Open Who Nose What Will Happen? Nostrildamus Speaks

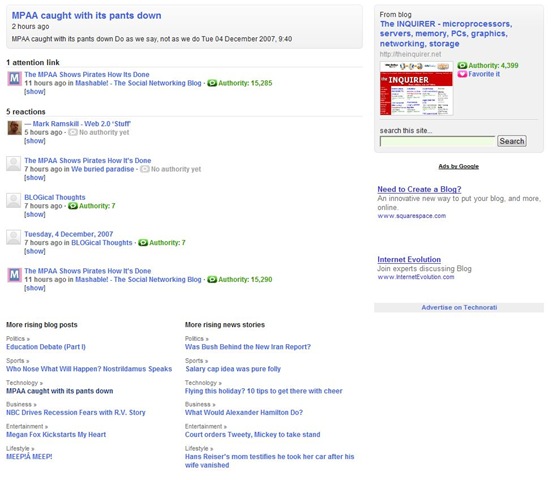click(x=89, y=369)
